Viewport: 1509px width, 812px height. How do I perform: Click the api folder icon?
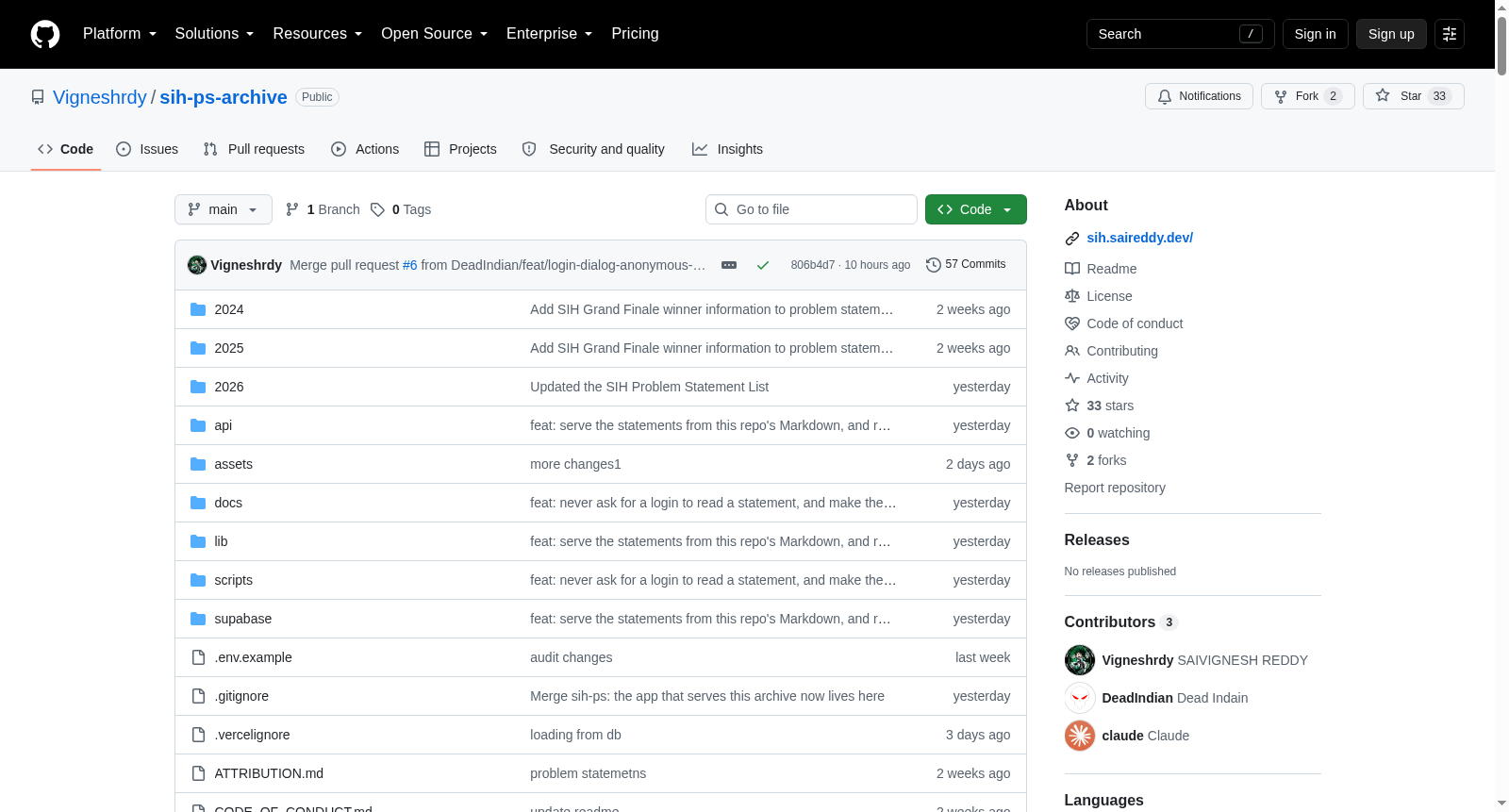tap(198, 425)
